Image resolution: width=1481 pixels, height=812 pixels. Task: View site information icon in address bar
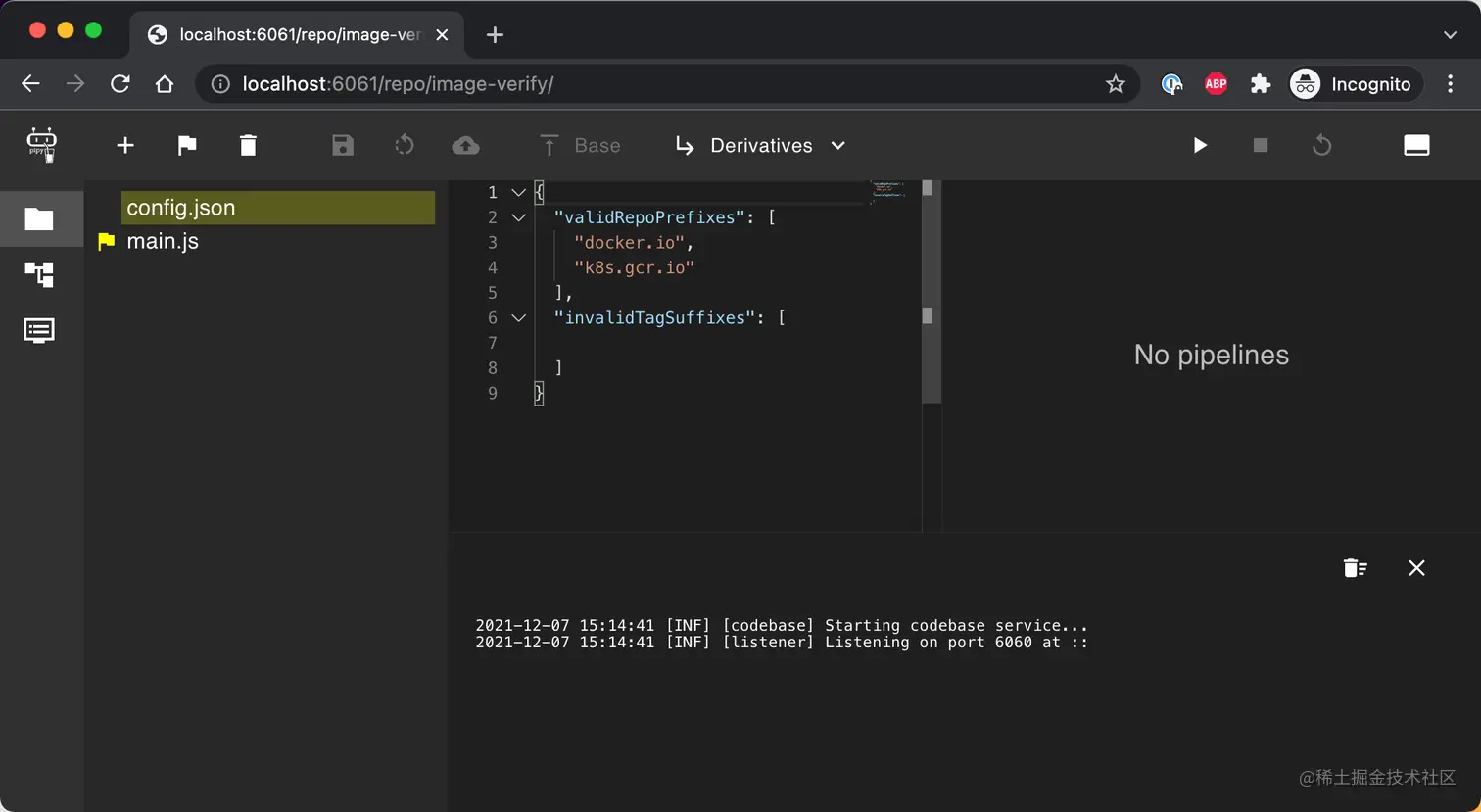click(x=220, y=84)
